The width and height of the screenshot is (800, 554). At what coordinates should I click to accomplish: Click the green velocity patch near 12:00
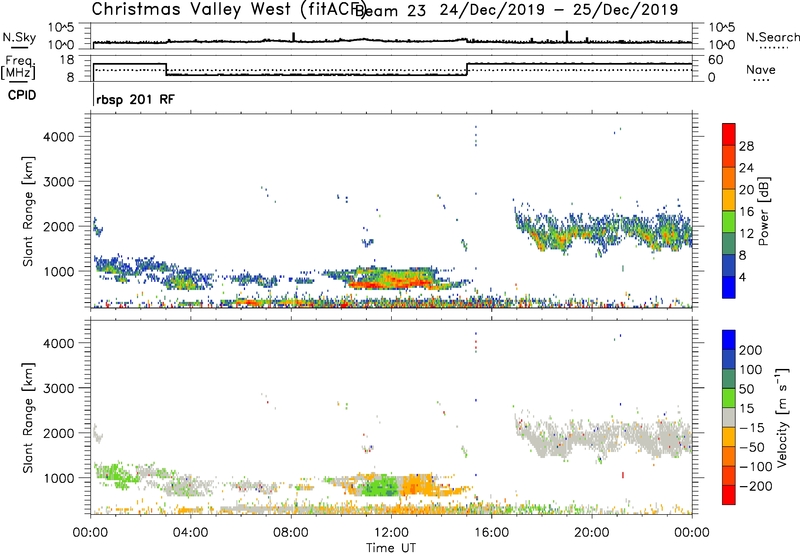[x=380, y=485]
